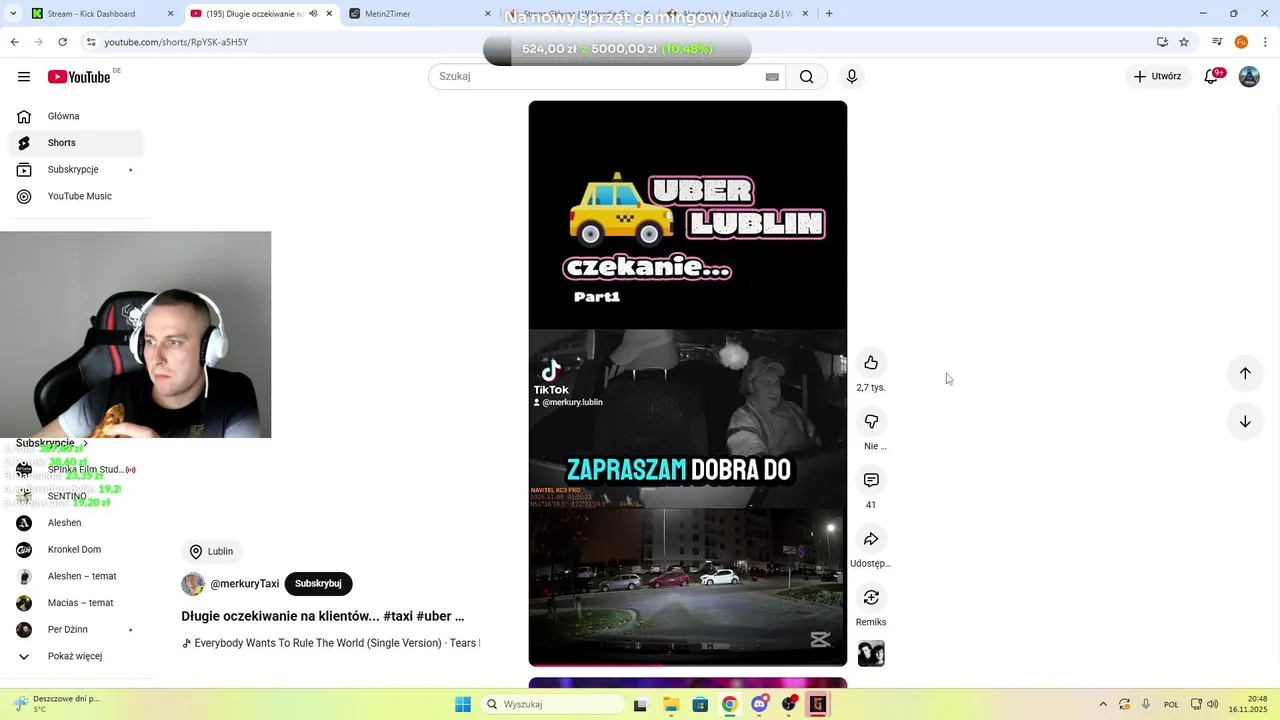Go to the YouTube home logo
This screenshot has width=1280, height=720.
79,77
